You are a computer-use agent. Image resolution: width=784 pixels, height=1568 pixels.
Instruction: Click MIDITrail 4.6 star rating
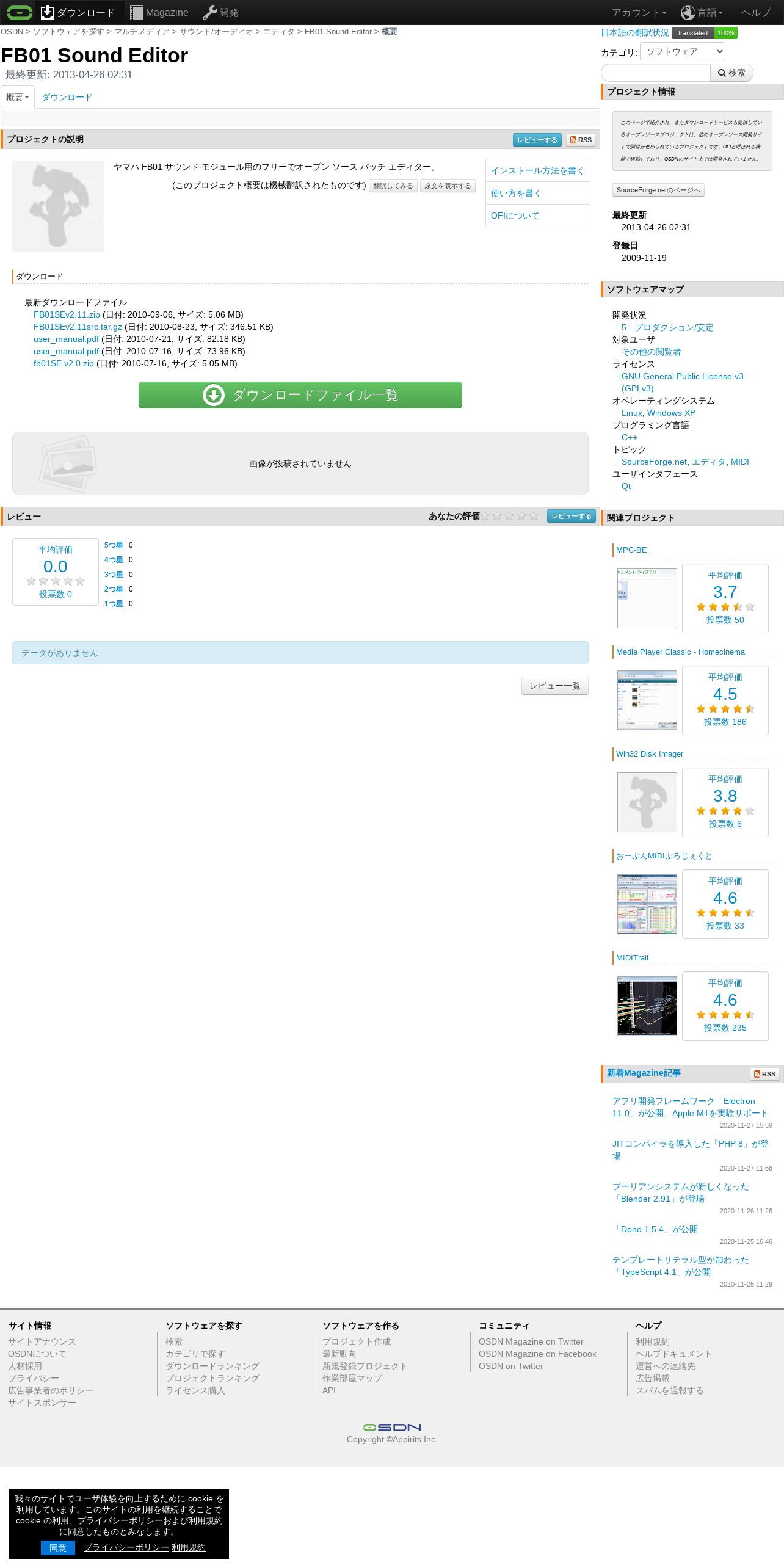point(725,1015)
